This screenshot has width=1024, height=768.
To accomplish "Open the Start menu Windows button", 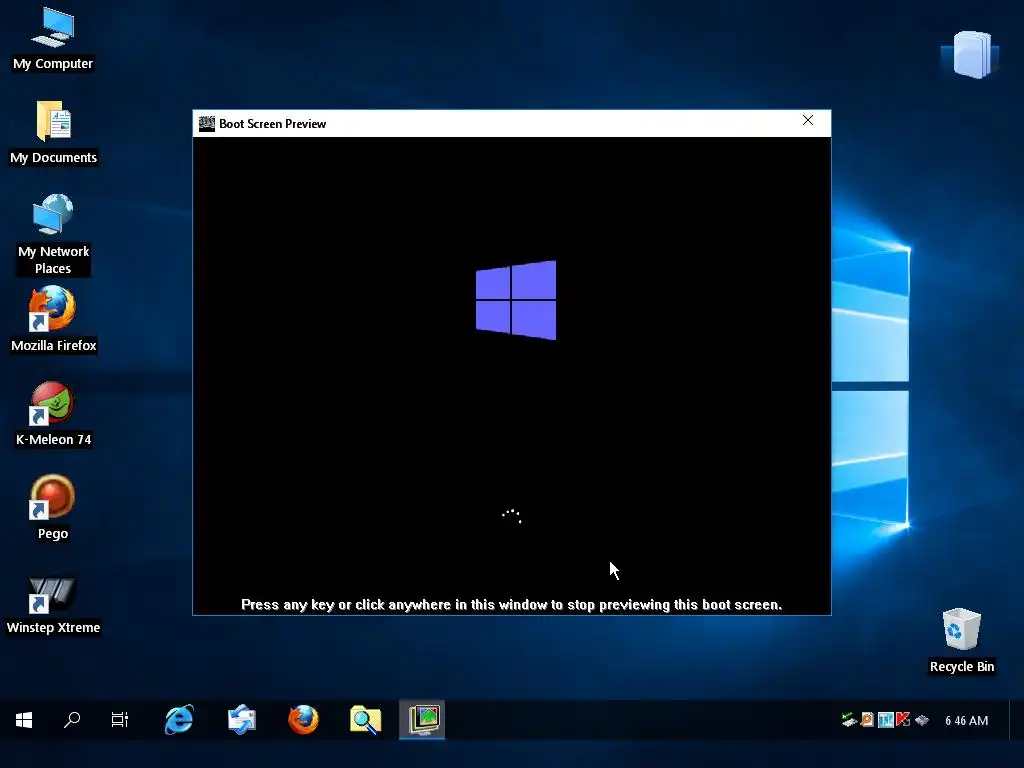I will (x=24, y=720).
